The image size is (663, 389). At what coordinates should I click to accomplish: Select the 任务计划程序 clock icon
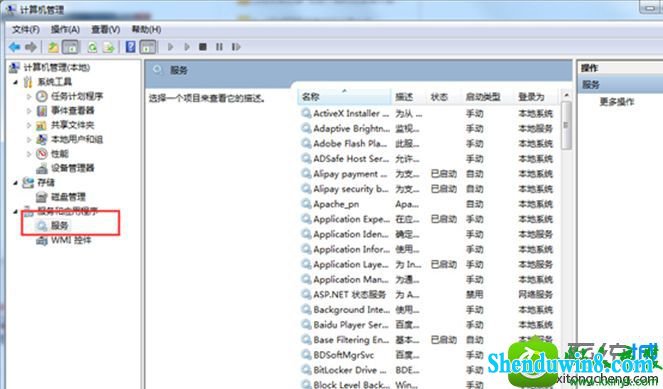pos(41,96)
